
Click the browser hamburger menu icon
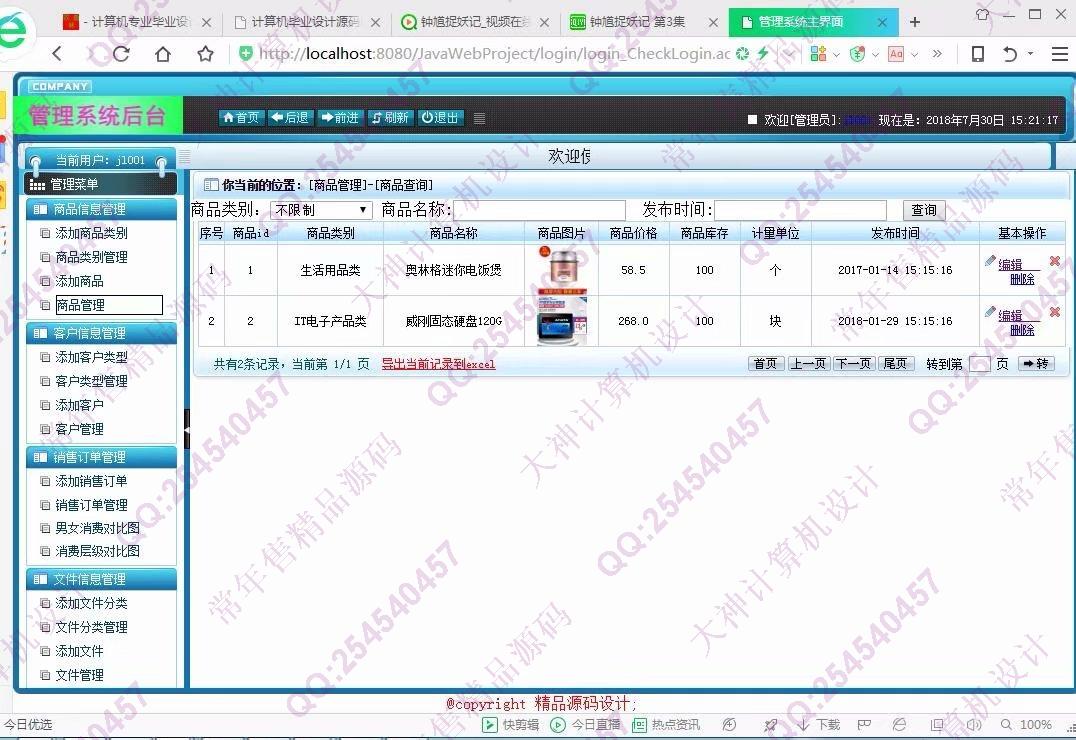click(1060, 54)
